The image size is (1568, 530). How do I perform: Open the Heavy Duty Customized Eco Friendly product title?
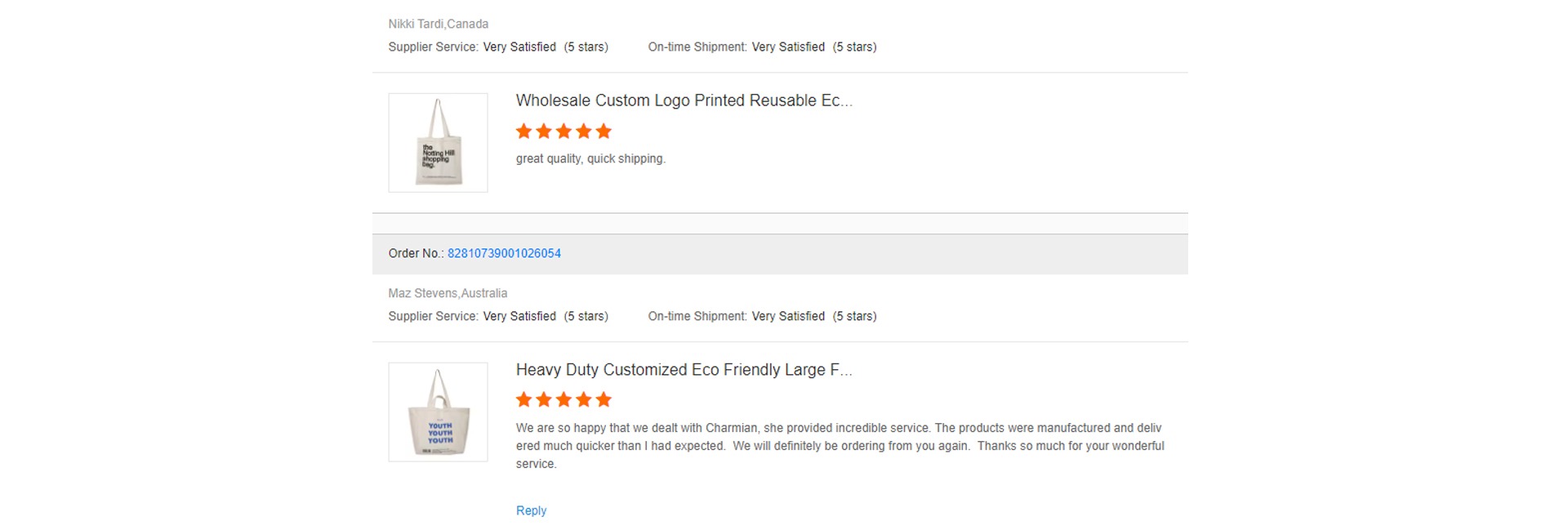click(684, 370)
